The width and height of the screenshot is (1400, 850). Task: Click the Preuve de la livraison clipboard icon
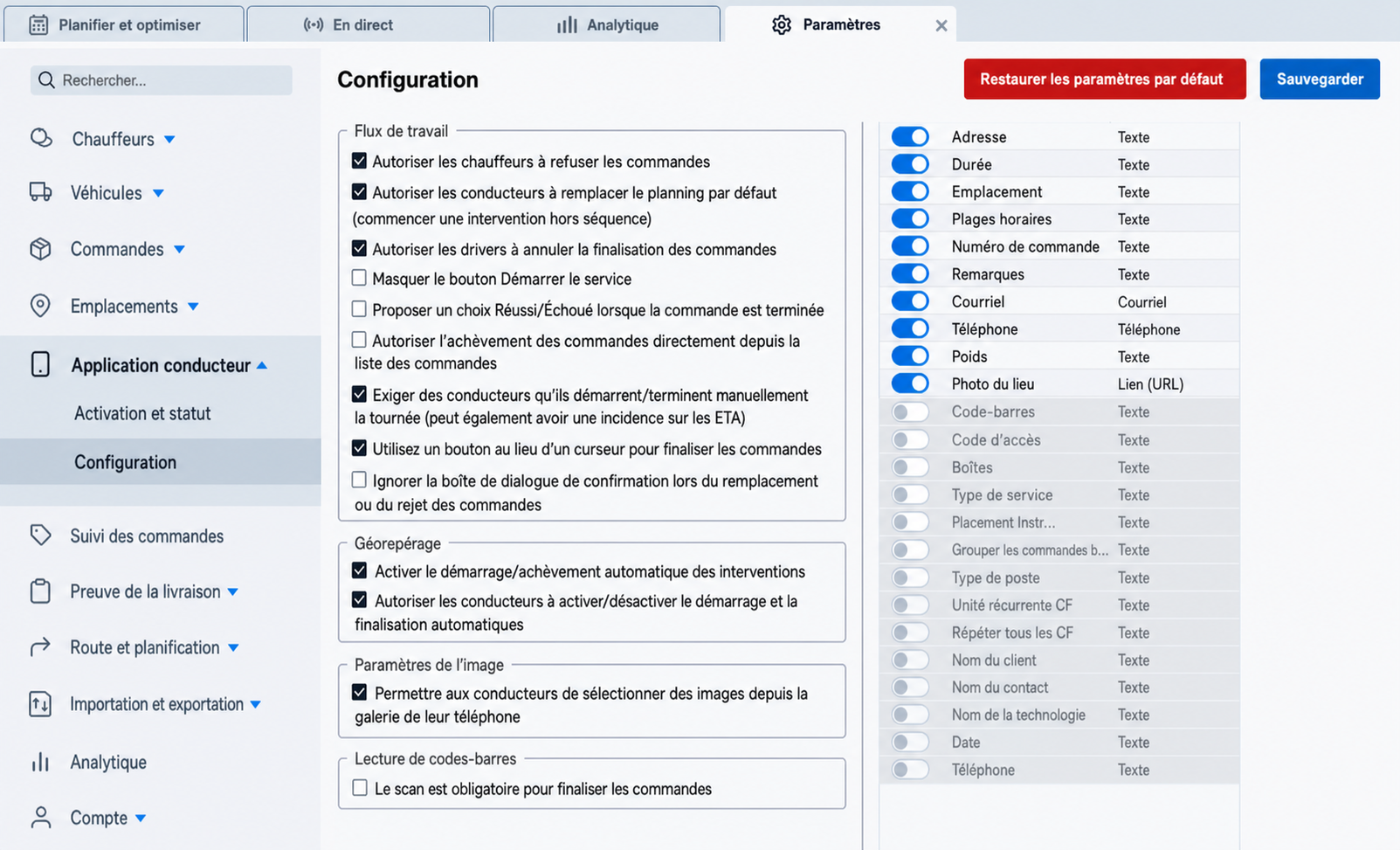pyautogui.click(x=40, y=591)
